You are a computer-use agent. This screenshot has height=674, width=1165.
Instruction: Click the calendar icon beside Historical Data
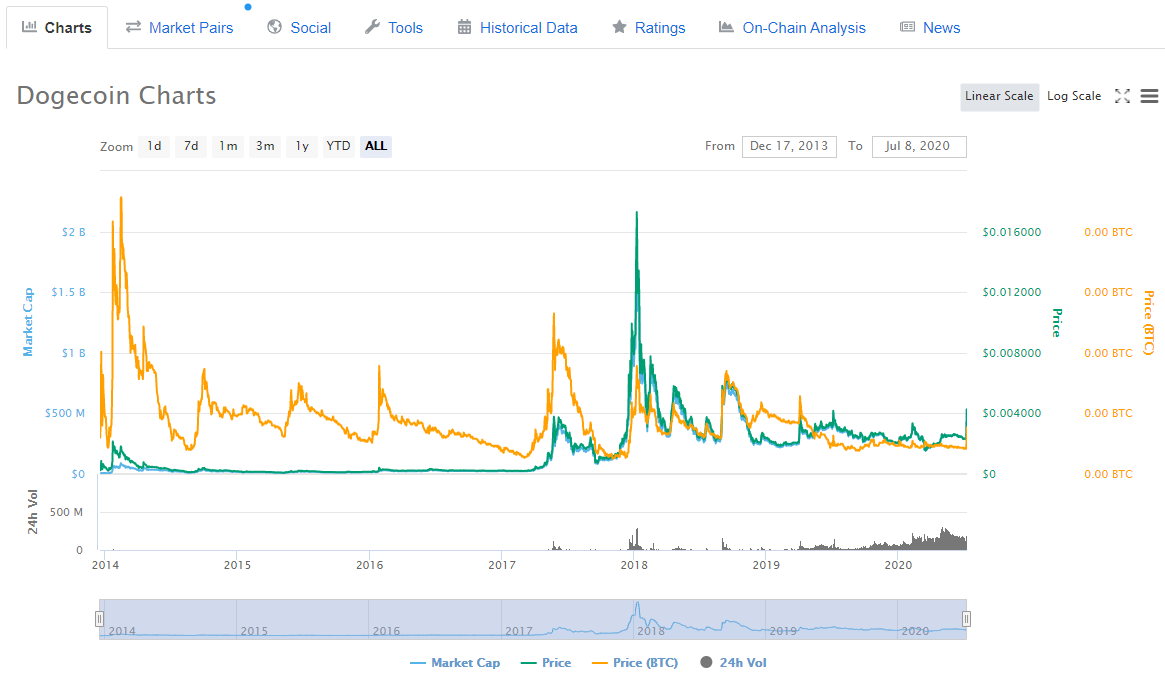tap(464, 27)
